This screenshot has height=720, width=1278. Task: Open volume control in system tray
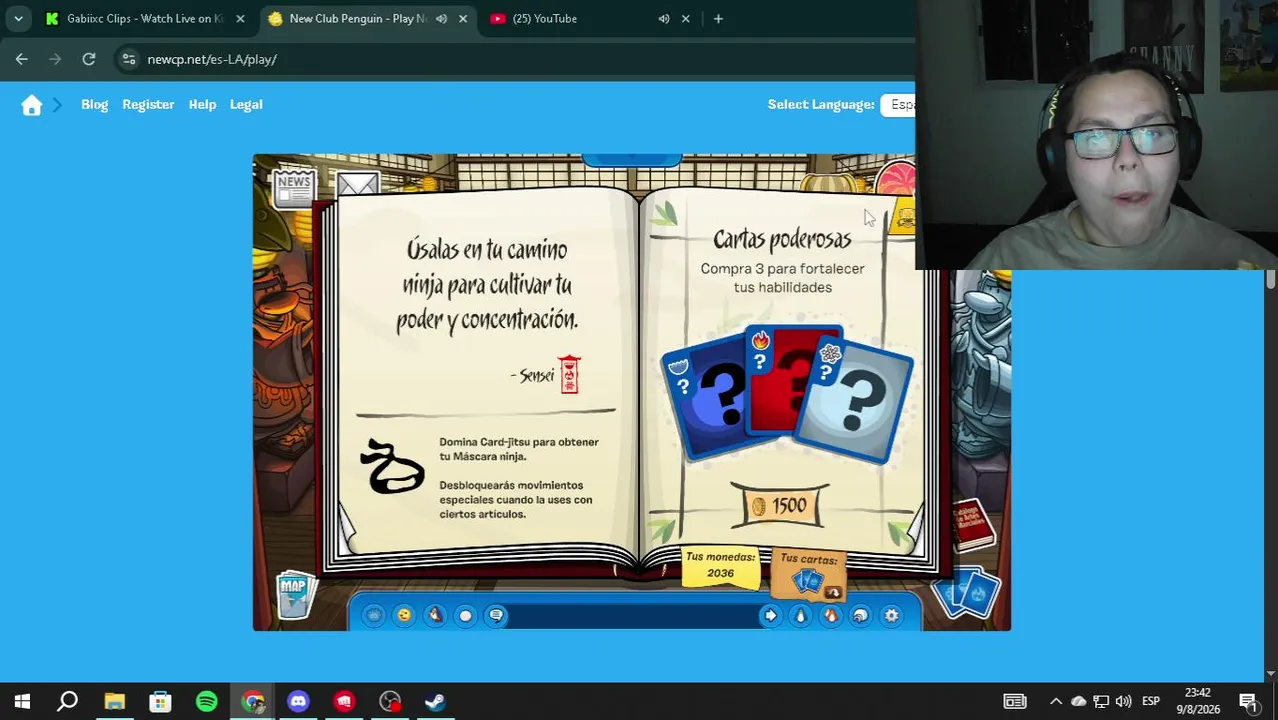point(1123,701)
